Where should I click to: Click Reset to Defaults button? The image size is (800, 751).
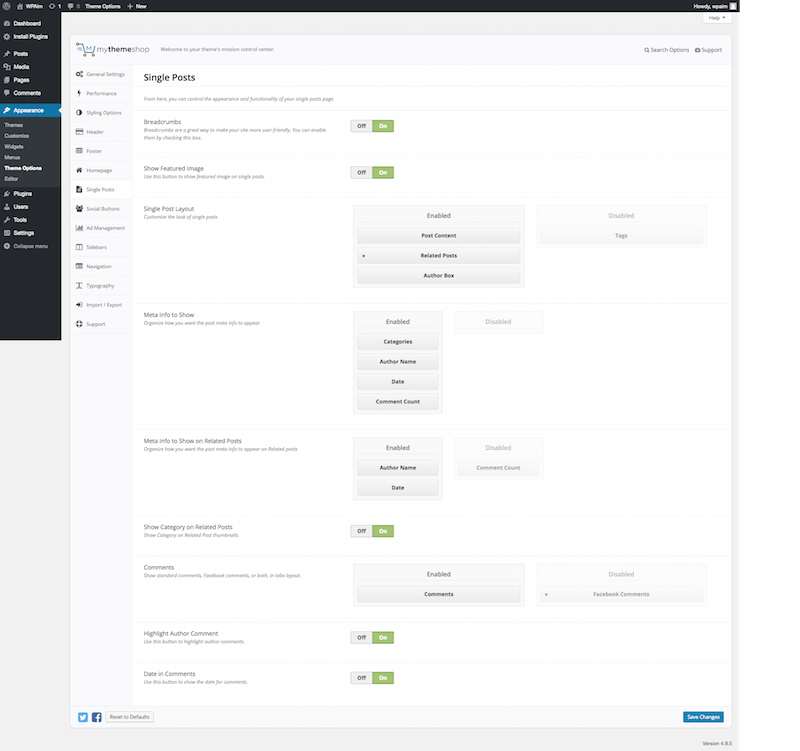click(x=129, y=717)
